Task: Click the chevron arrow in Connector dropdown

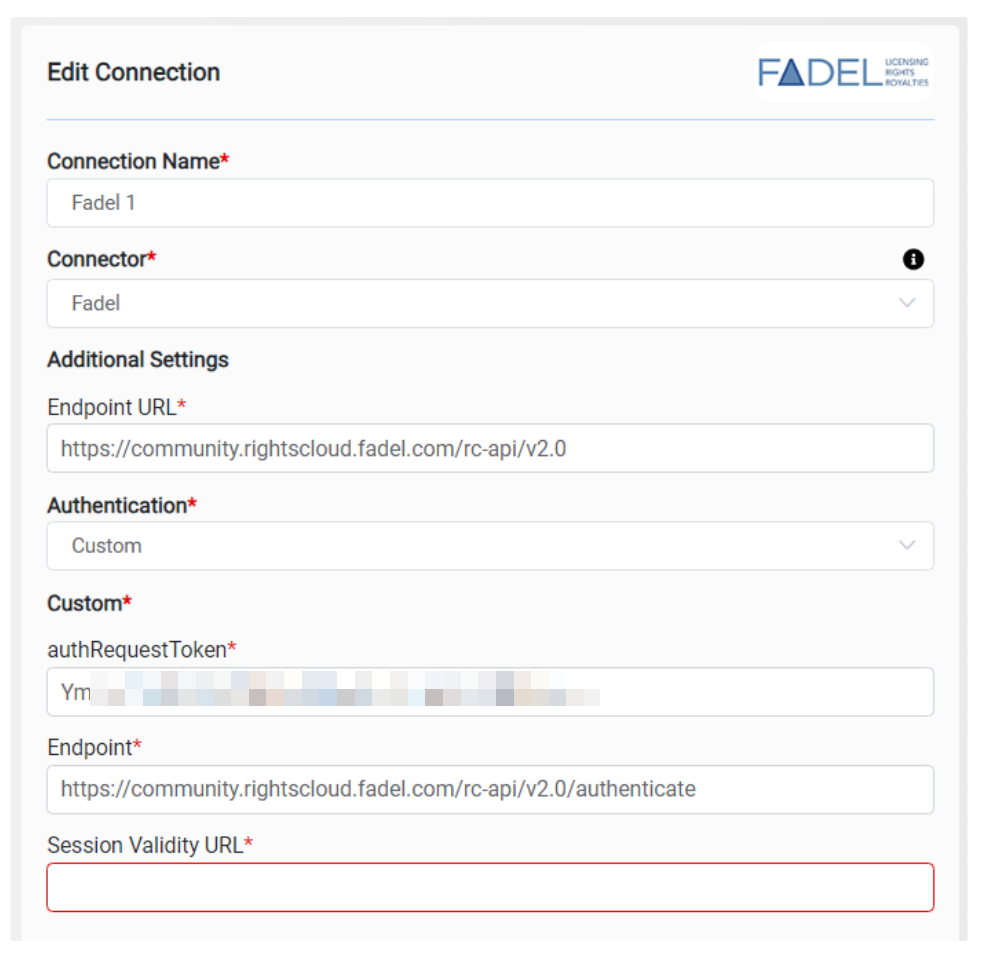Action: pos(907,303)
